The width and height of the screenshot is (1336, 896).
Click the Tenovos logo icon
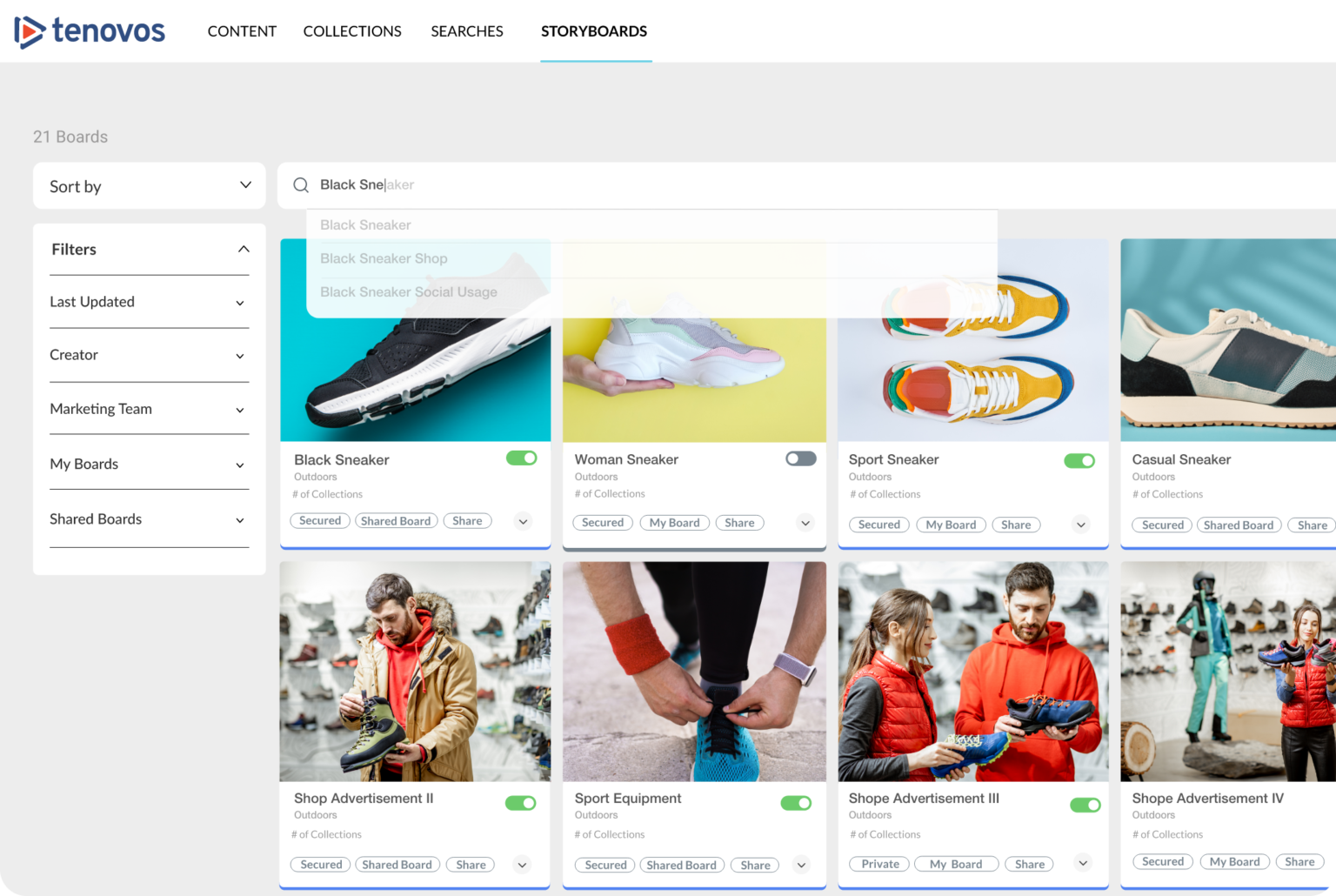(30, 31)
